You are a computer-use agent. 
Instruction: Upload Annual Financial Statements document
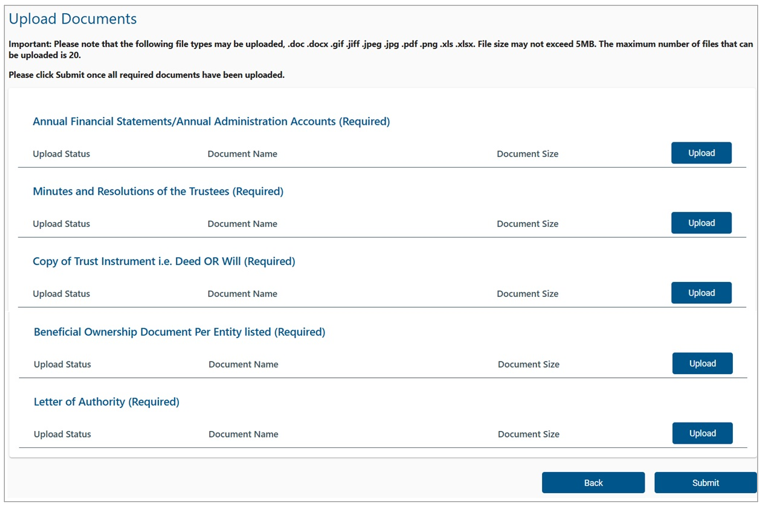click(x=701, y=153)
